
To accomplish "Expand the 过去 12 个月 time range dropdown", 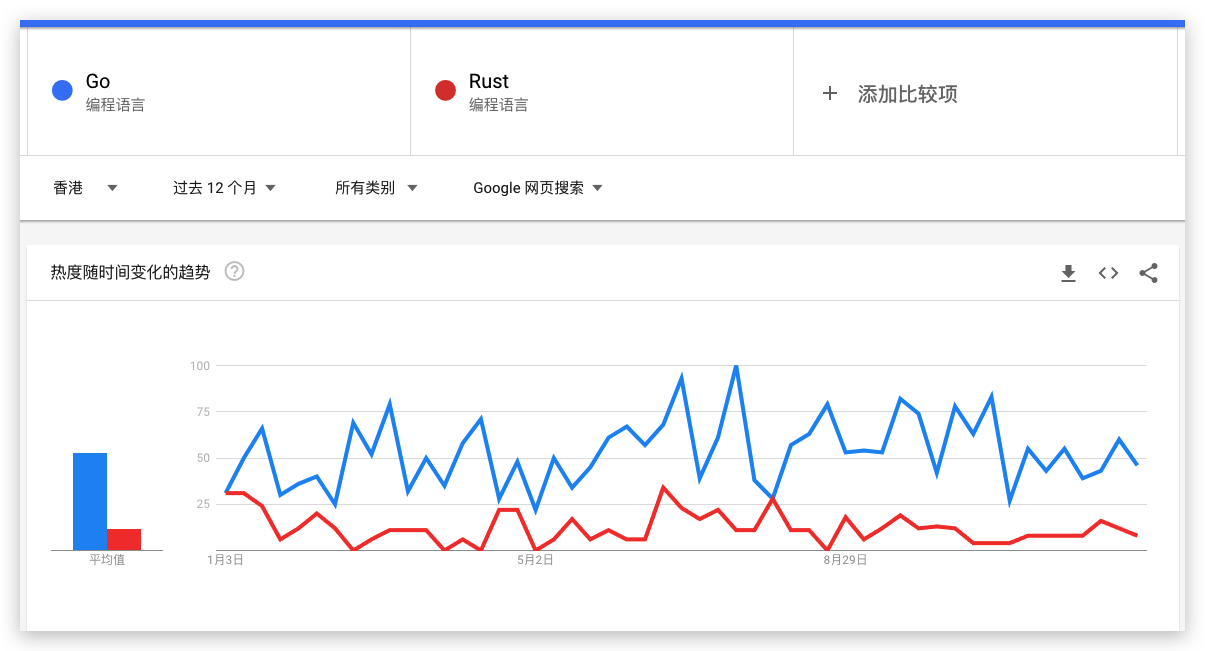I will click(x=225, y=188).
